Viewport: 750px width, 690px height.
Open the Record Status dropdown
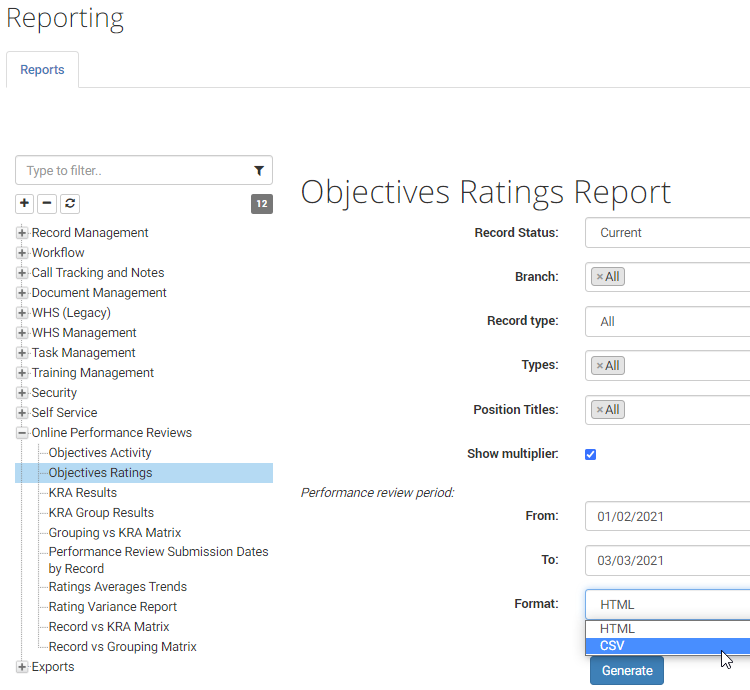[667, 233]
